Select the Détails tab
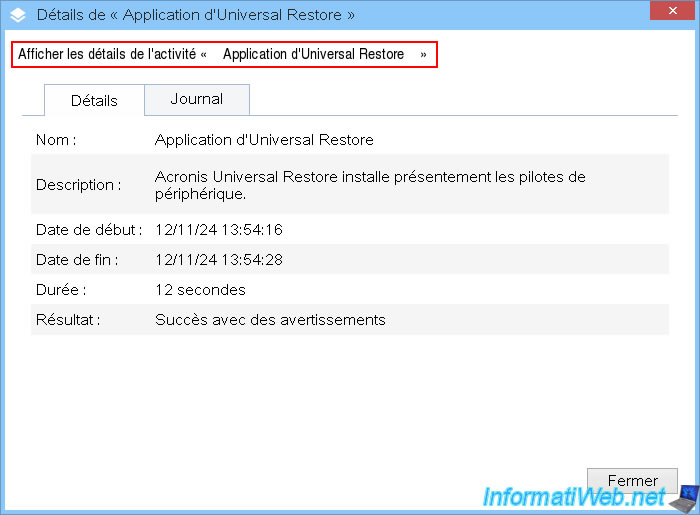This screenshot has height=515, width=700. [94, 100]
